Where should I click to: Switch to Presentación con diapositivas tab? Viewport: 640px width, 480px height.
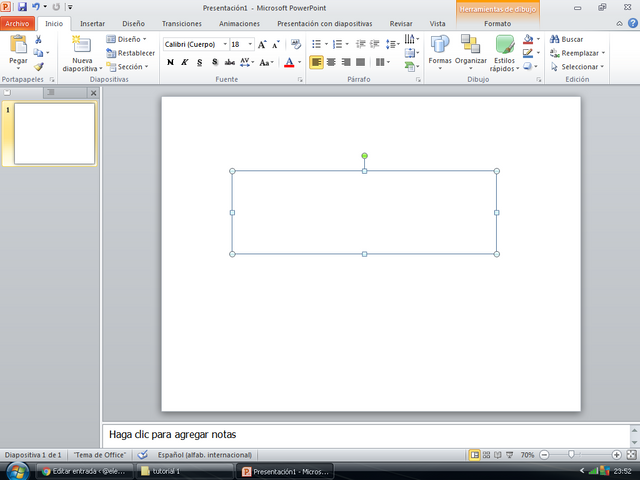click(324, 24)
